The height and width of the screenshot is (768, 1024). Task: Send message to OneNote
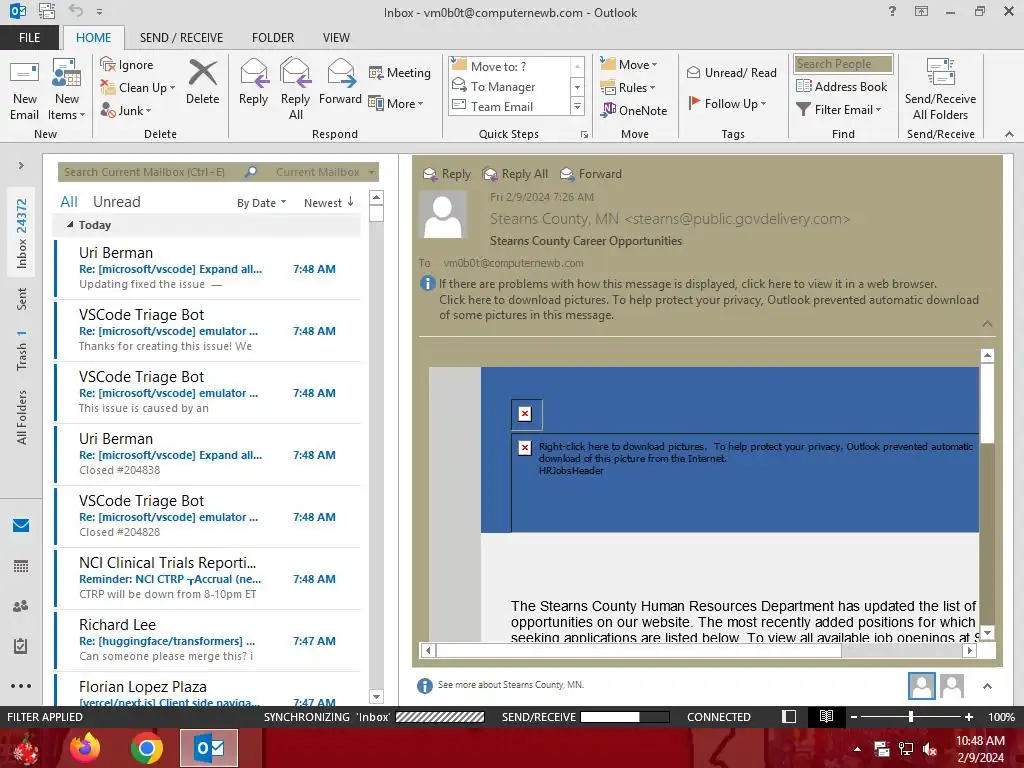(x=634, y=110)
